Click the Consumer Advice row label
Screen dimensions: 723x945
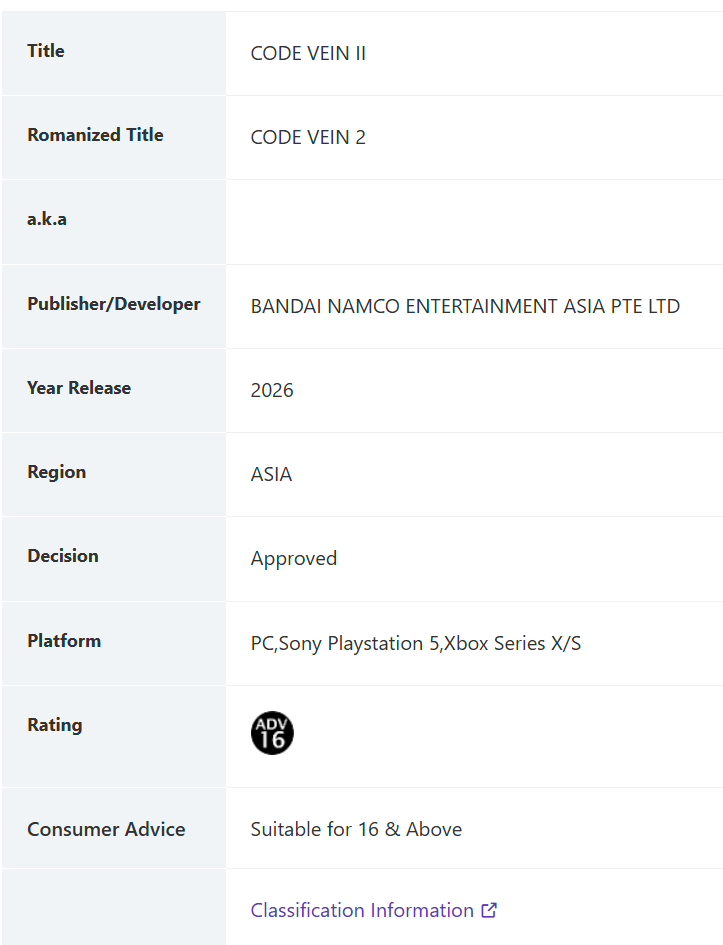[x=106, y=829]
